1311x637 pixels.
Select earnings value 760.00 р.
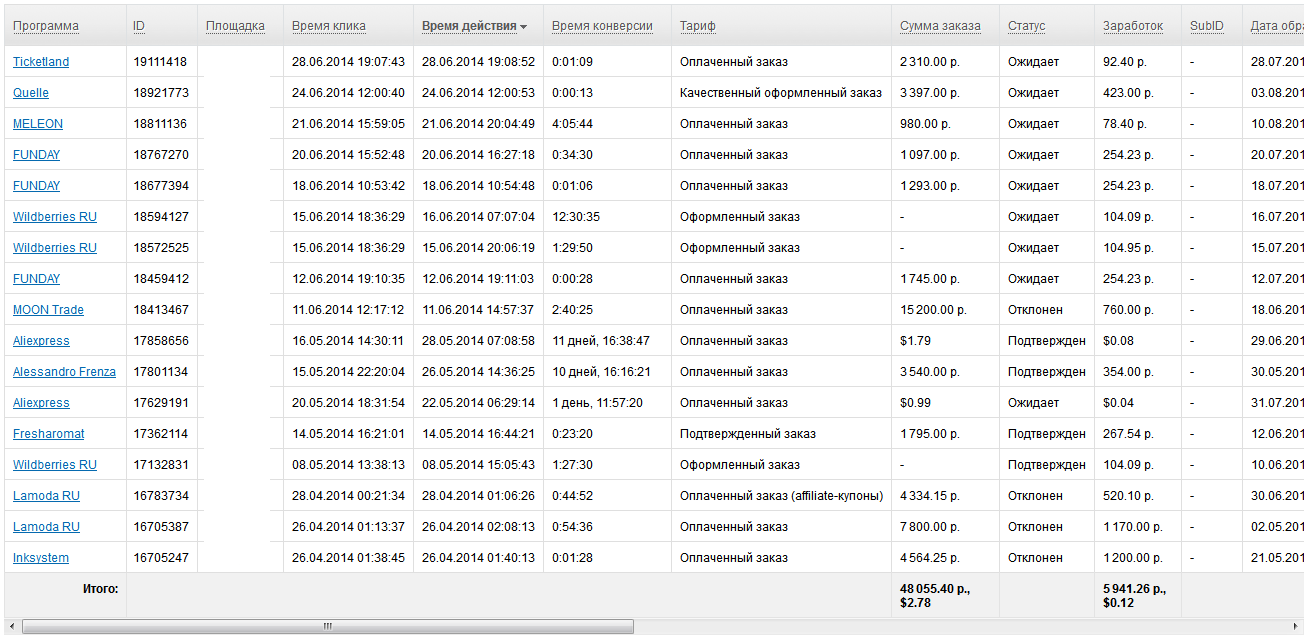(1128, 310)
